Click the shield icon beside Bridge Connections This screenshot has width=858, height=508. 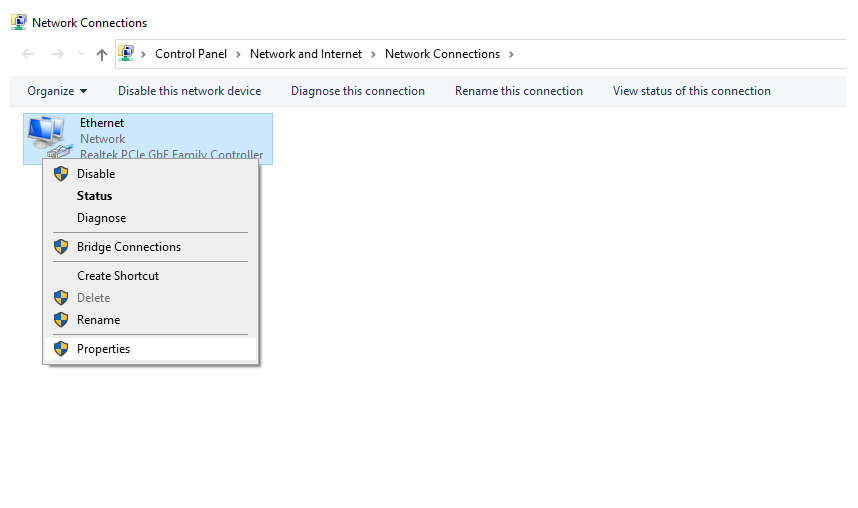(x=61, y=247)
